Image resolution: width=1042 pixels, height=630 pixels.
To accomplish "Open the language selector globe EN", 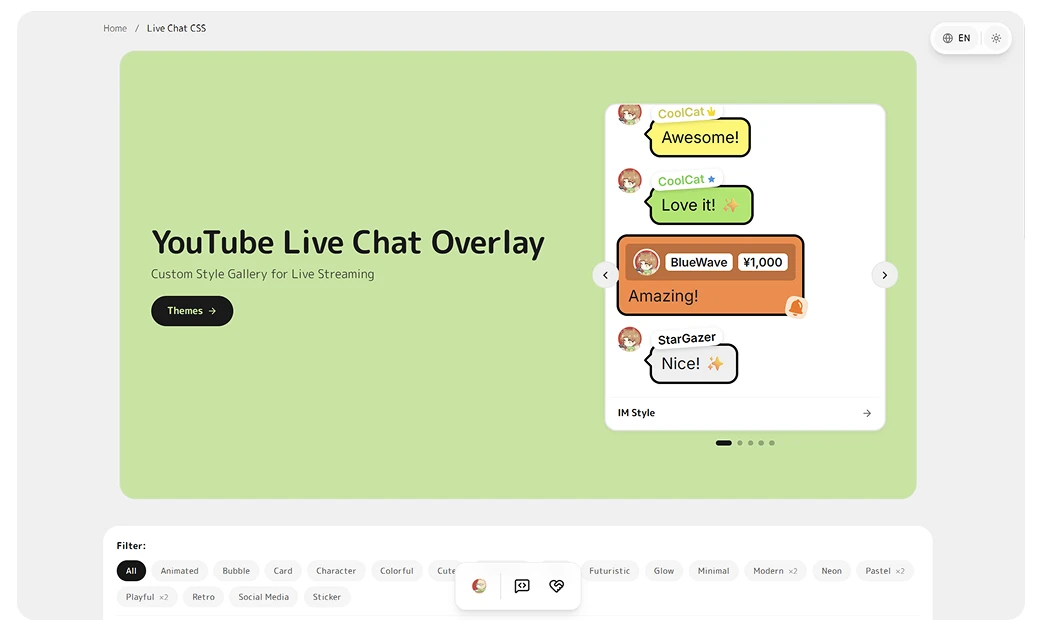I will tap(956, 38).
